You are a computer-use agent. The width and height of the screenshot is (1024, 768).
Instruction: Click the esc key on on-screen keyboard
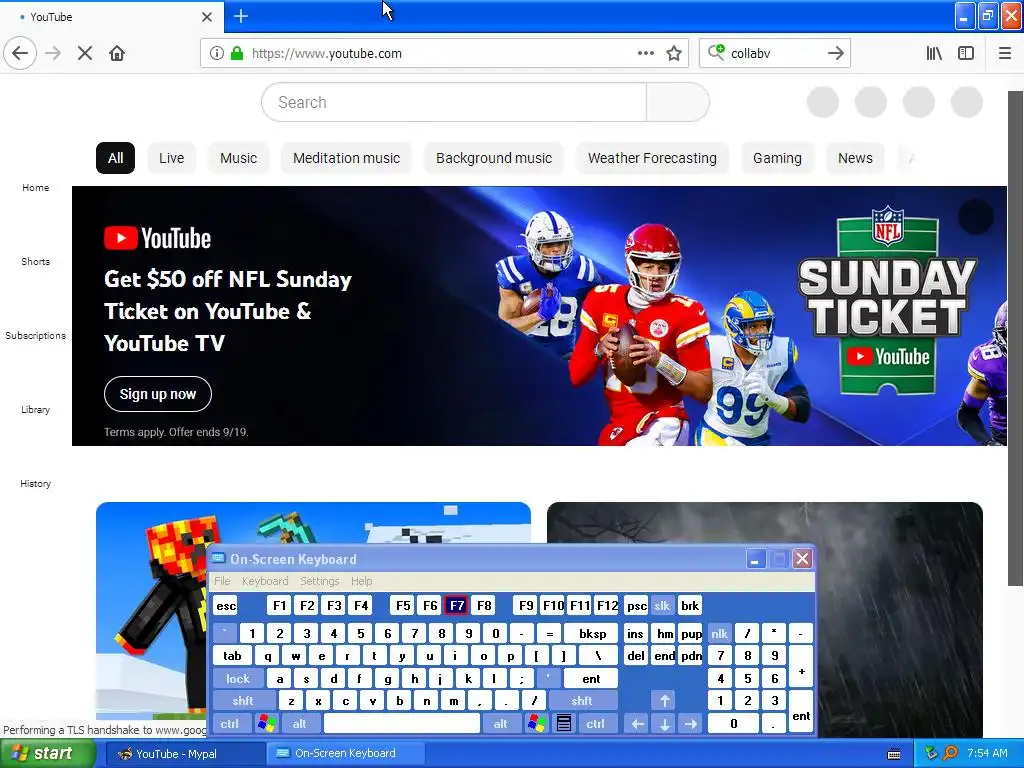click(226, 606)
